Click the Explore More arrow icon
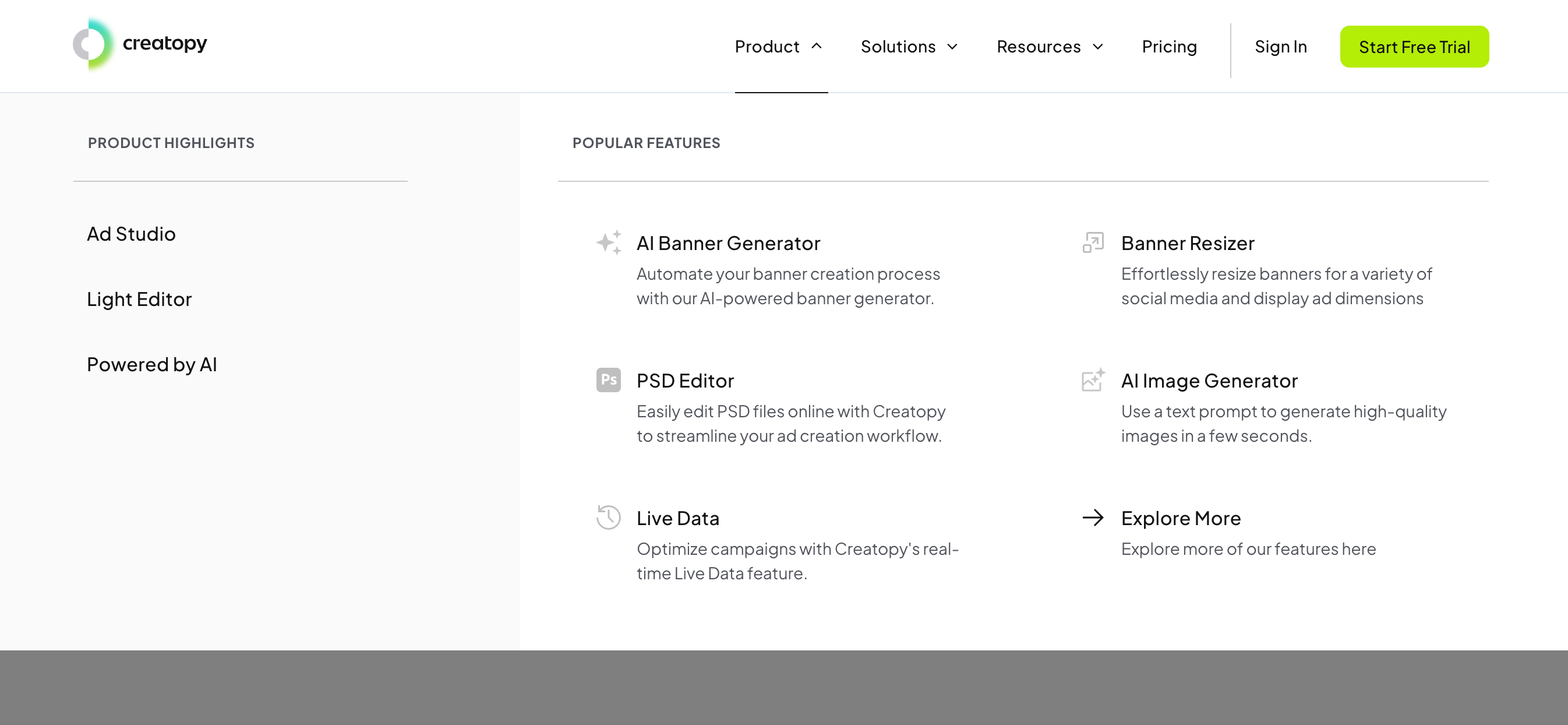Screen dimensions: 1568x725 [x=1093, y=518]
